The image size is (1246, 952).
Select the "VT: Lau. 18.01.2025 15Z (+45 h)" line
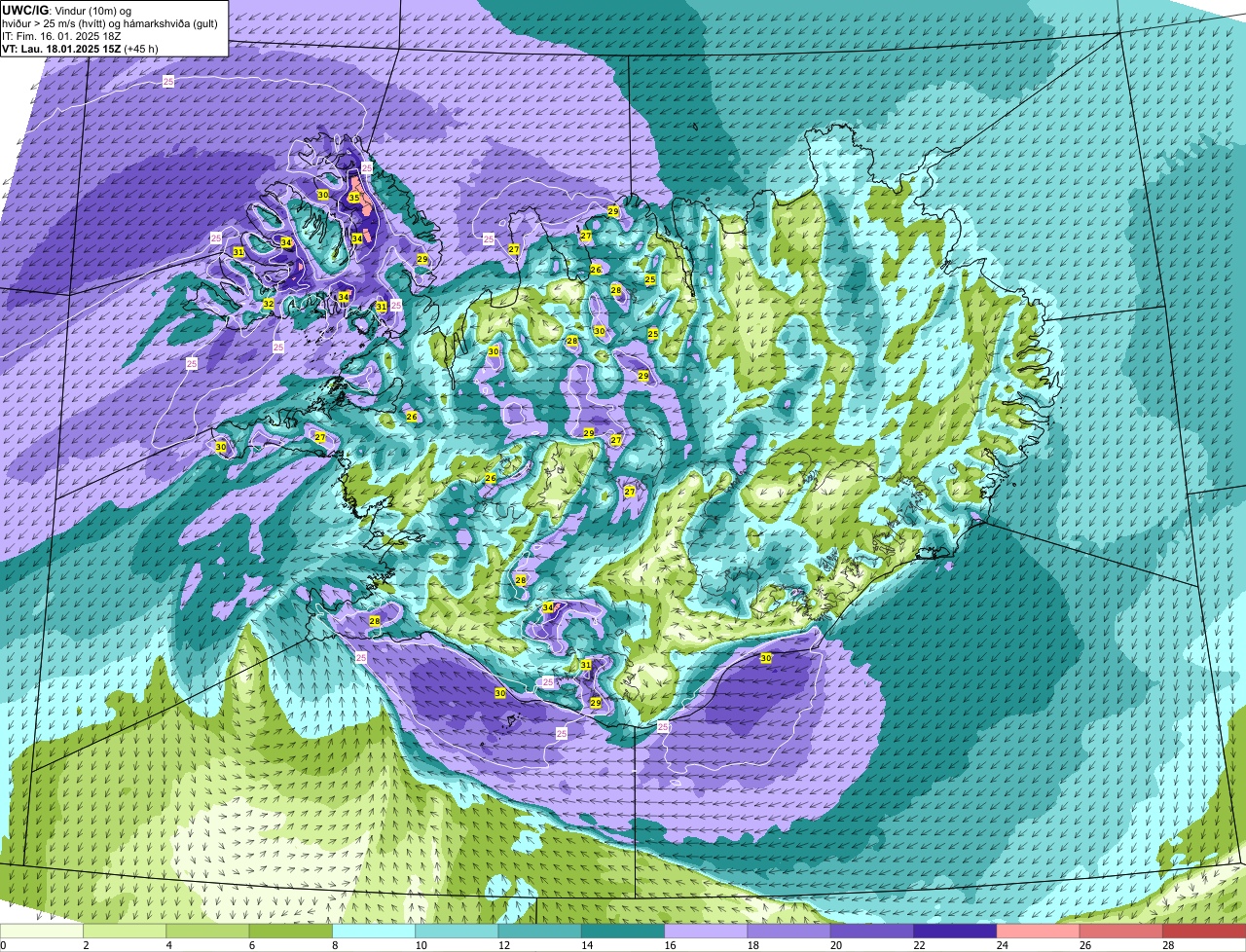point(80,48)
